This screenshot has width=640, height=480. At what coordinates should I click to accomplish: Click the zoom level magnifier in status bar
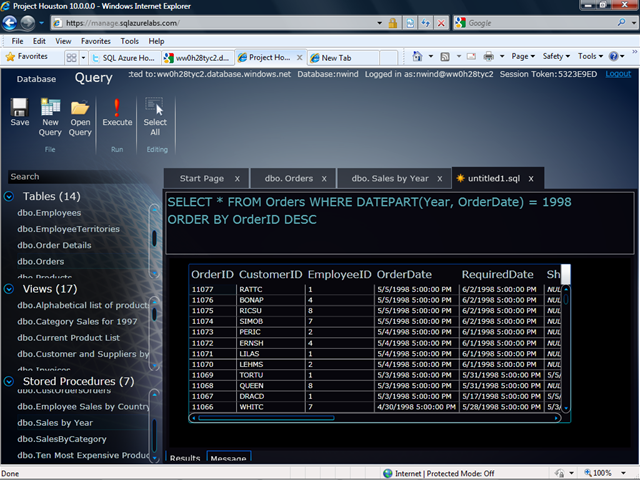pyautogui.click(x=588, y=473)
